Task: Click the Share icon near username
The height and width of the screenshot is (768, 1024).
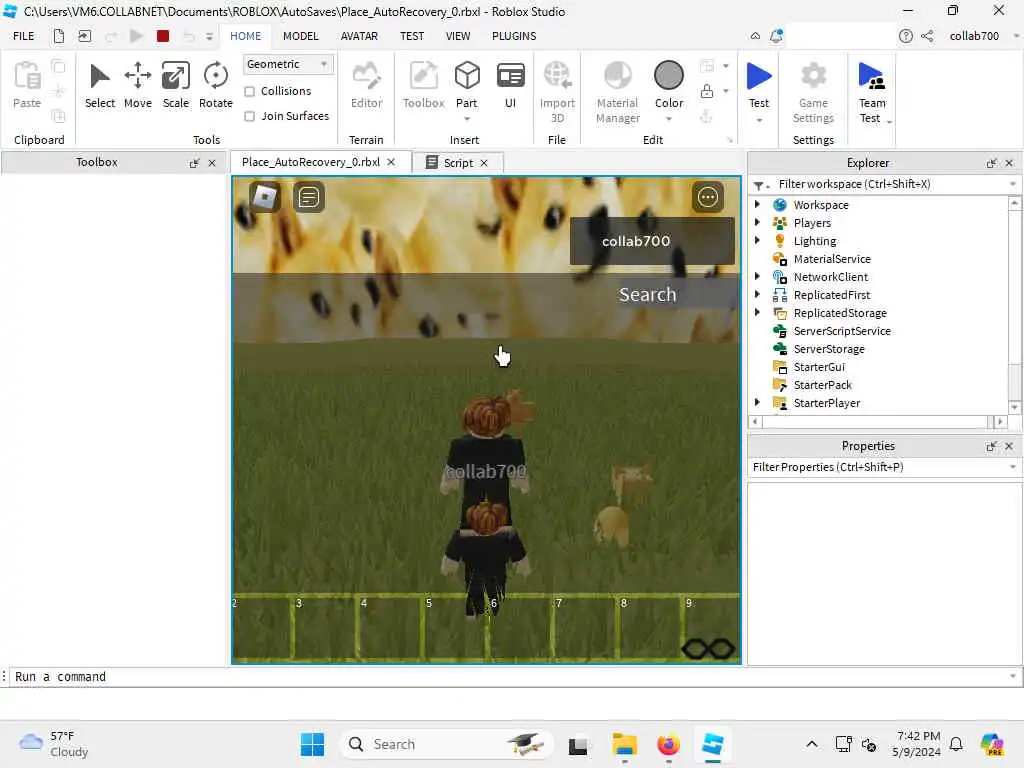Action: tap(927, 36)
